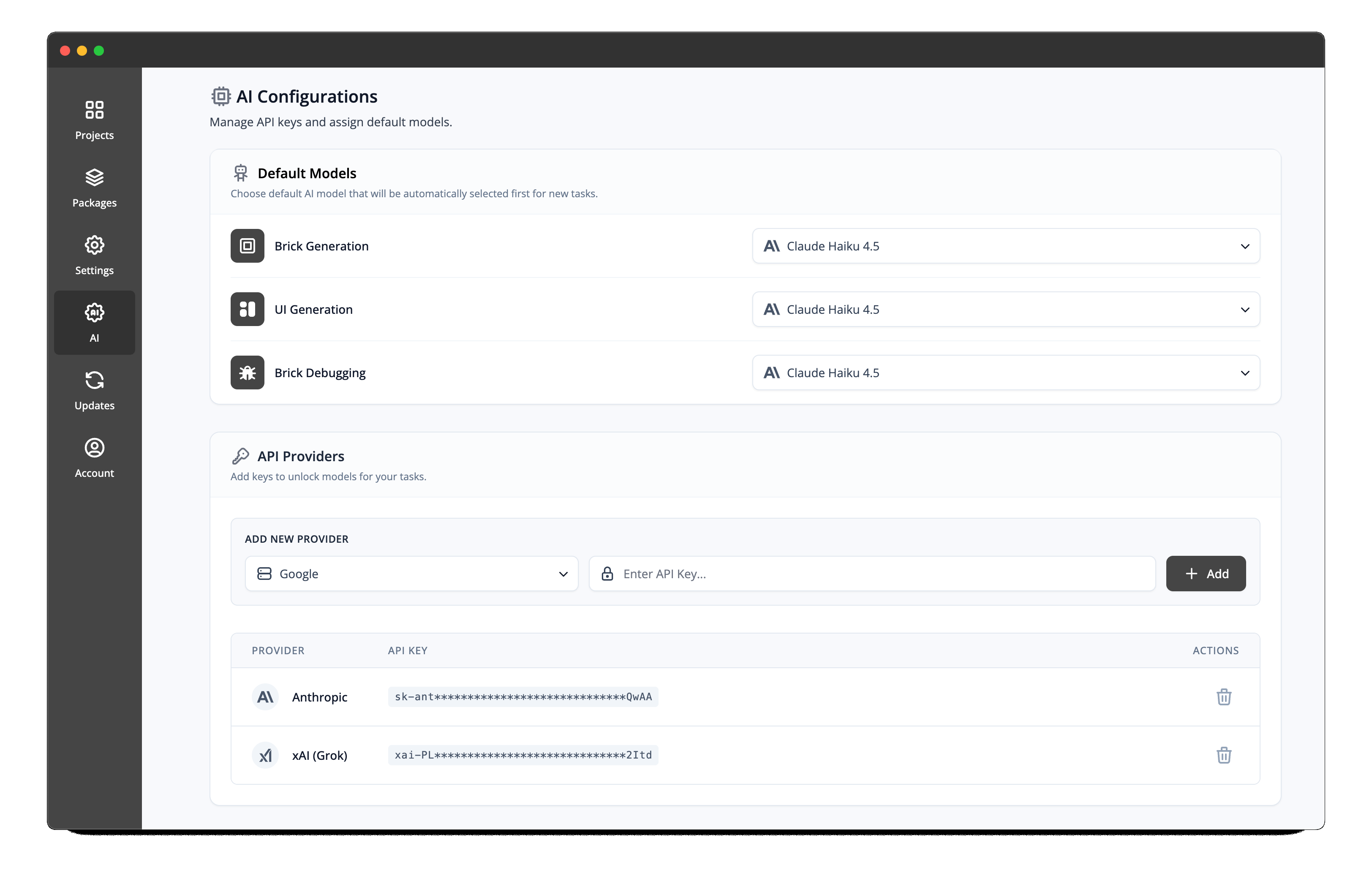The image size is (1372, 892).
Task: Click the Brick Debugging bug icon
Action: [x=247, y=373]
